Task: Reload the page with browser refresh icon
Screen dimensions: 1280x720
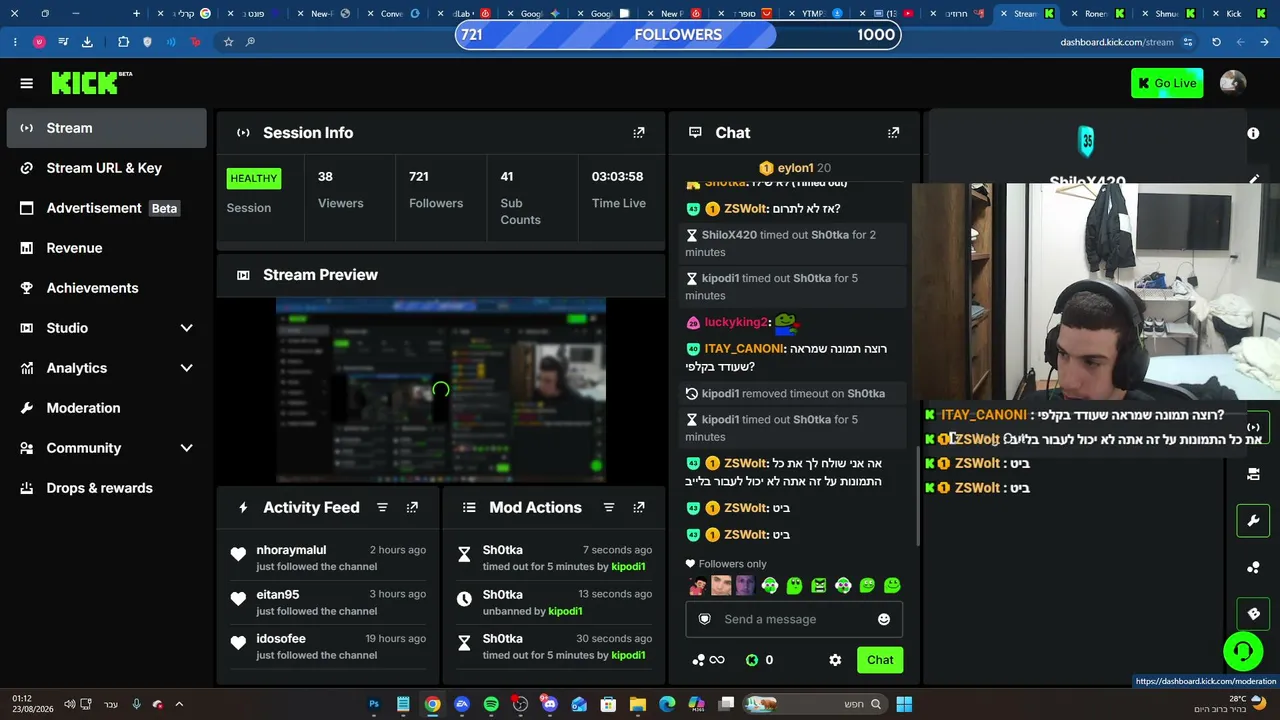Action: pyautogui.click(x=1216, y=42)
